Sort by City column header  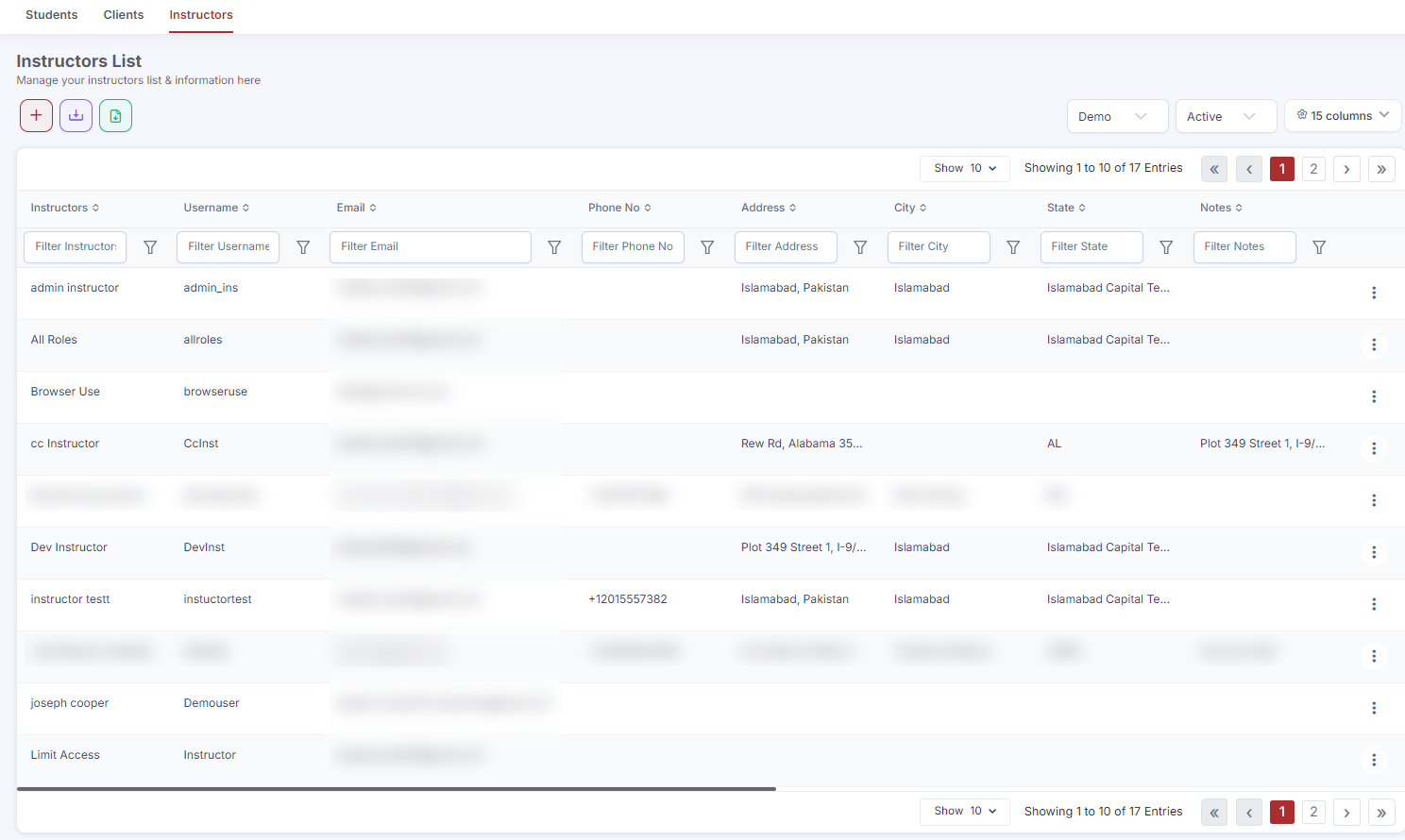pyautogui.click(x=910, y=208)
